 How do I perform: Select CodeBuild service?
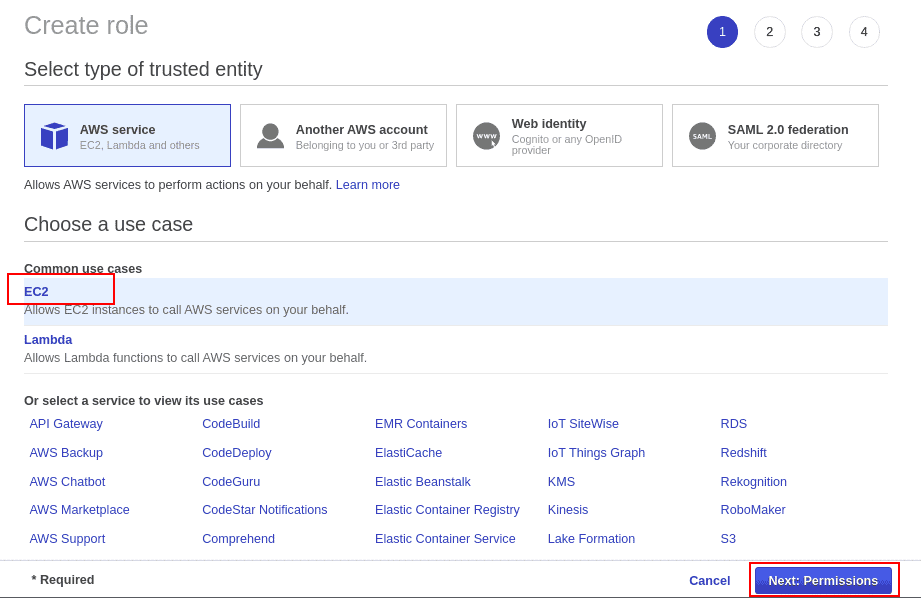pyautogui.click(x=231, y=424)
